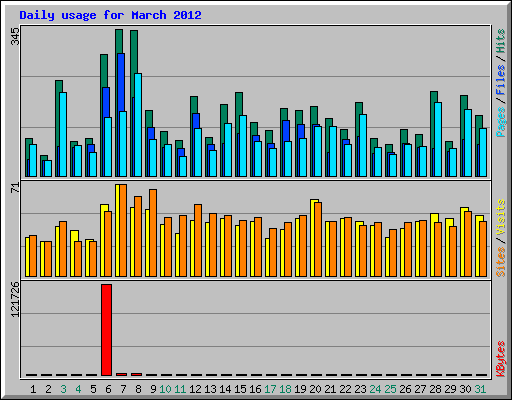Click the cyan Pages bar above day 3
The image size is (512, 400).
point(63,134)
